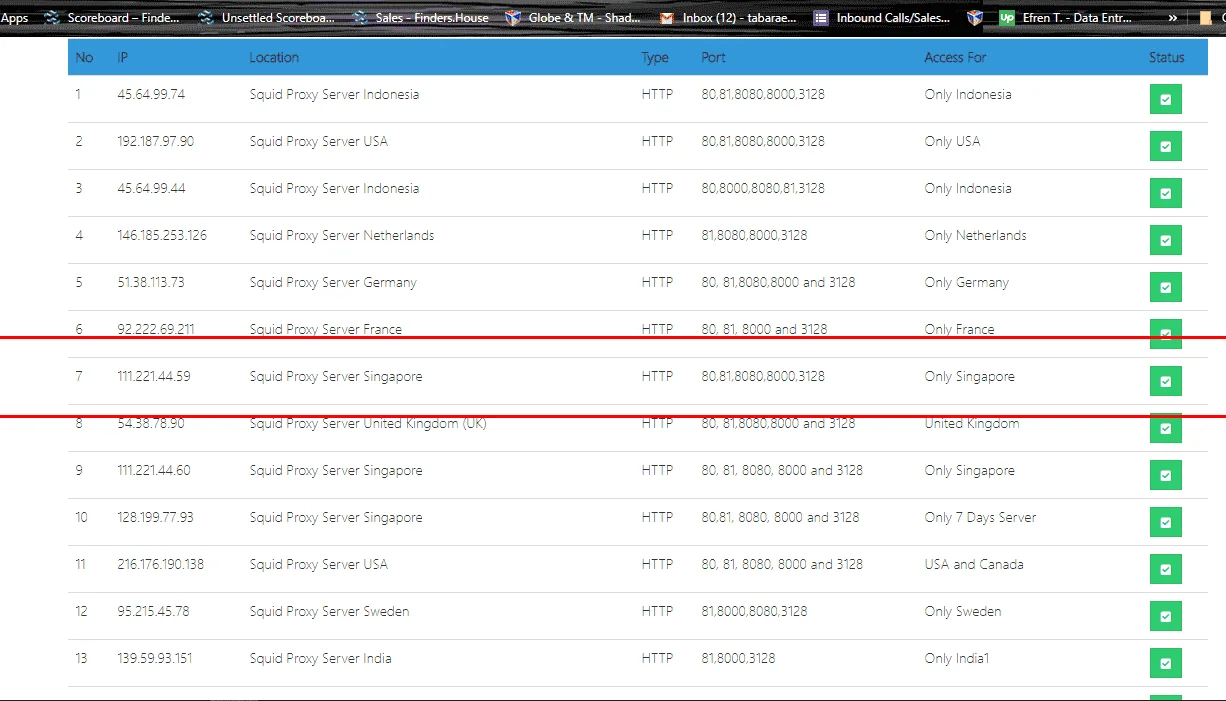Screen dimensions: 1226x701
Task: Click port list '81,8080,8000,3128' for Netherlands
Action: pos(754,235)
